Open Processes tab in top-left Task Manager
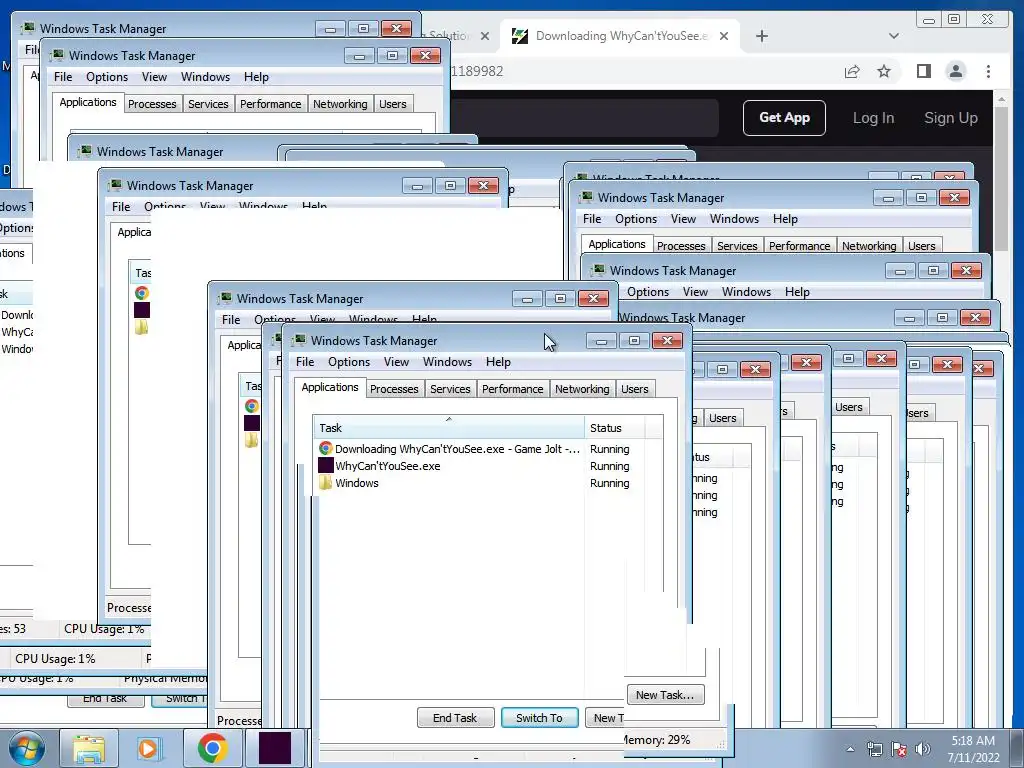The width and height of the screenshot is (1024, 768). (152, 104)
